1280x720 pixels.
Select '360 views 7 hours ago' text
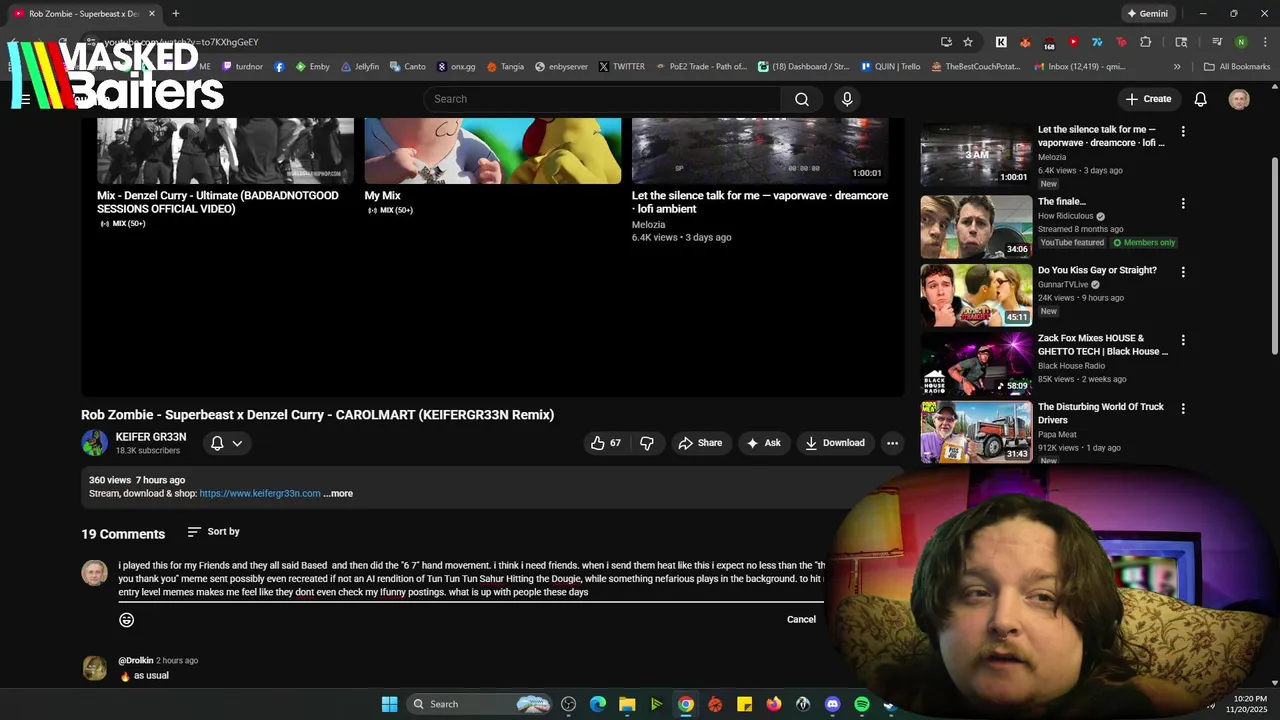pyautogui.click(x=137, y=480)
